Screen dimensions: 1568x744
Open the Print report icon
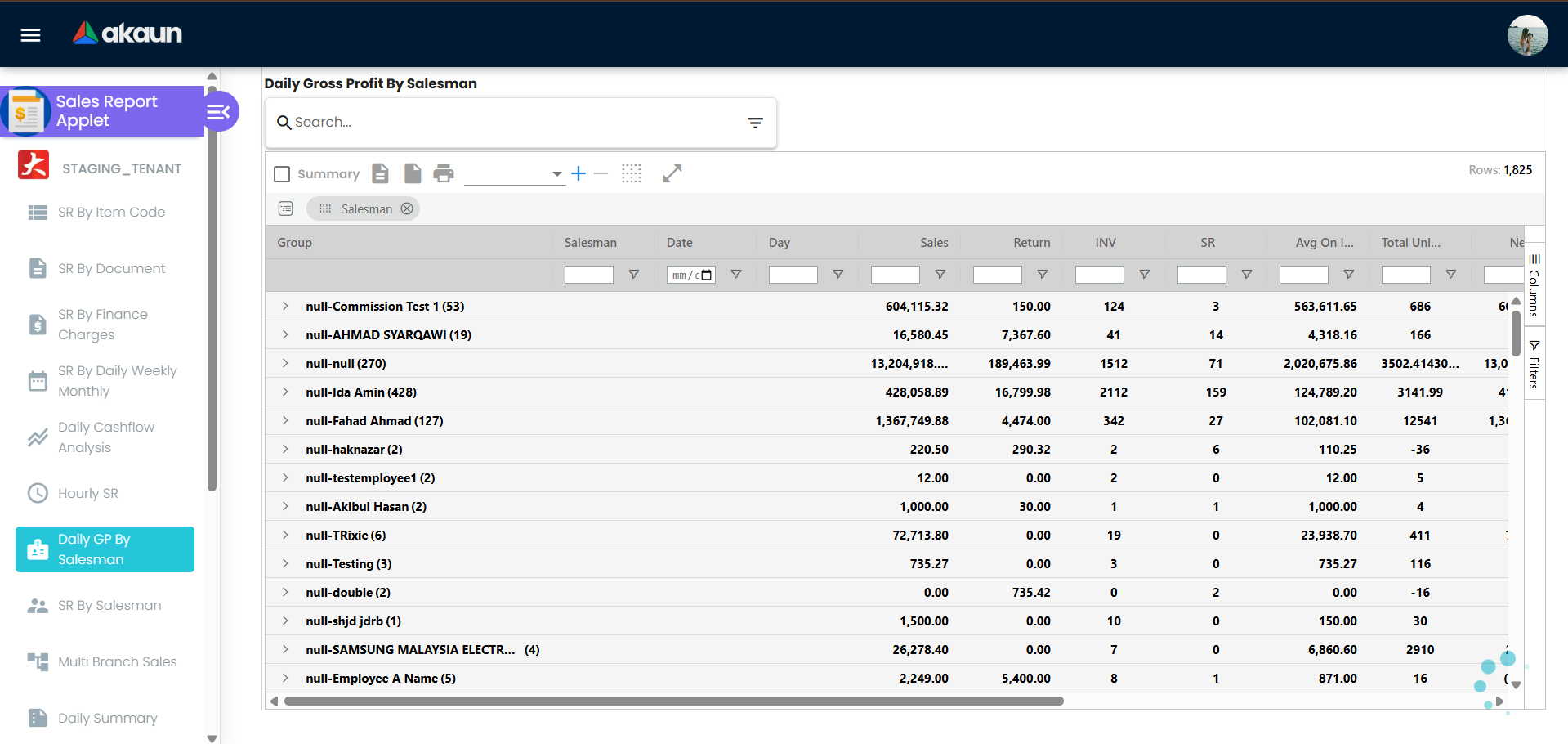[x=444, y=173]
